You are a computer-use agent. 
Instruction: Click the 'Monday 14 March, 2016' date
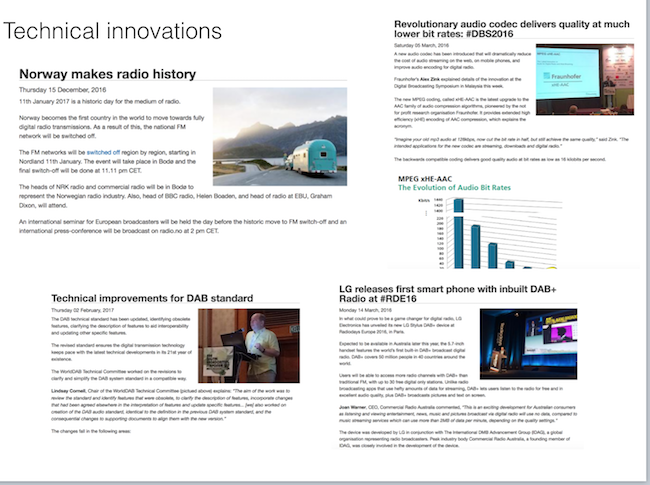click(365, 310)
